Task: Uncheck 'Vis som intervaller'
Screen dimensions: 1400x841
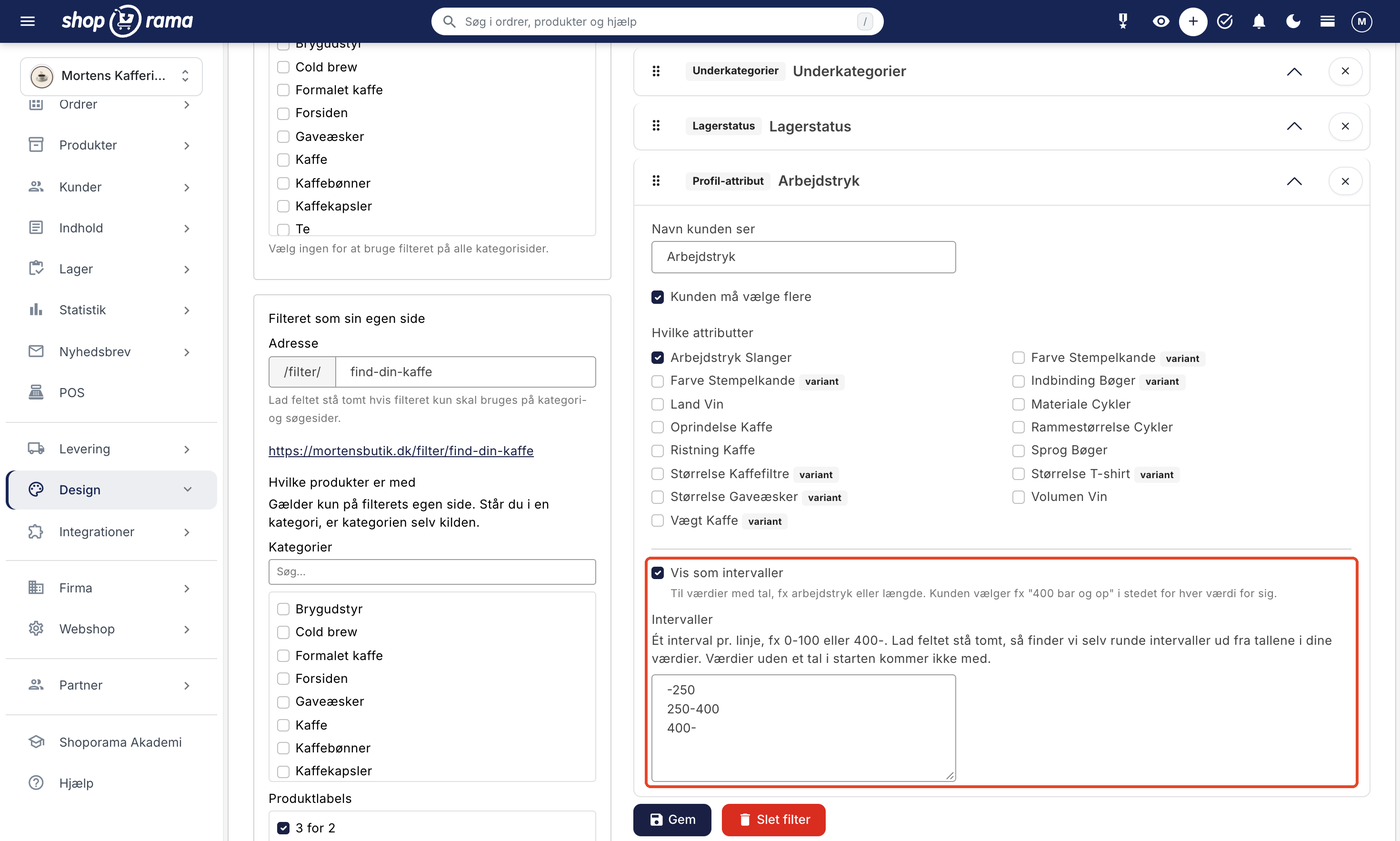Action: click(x=658, y=573)
